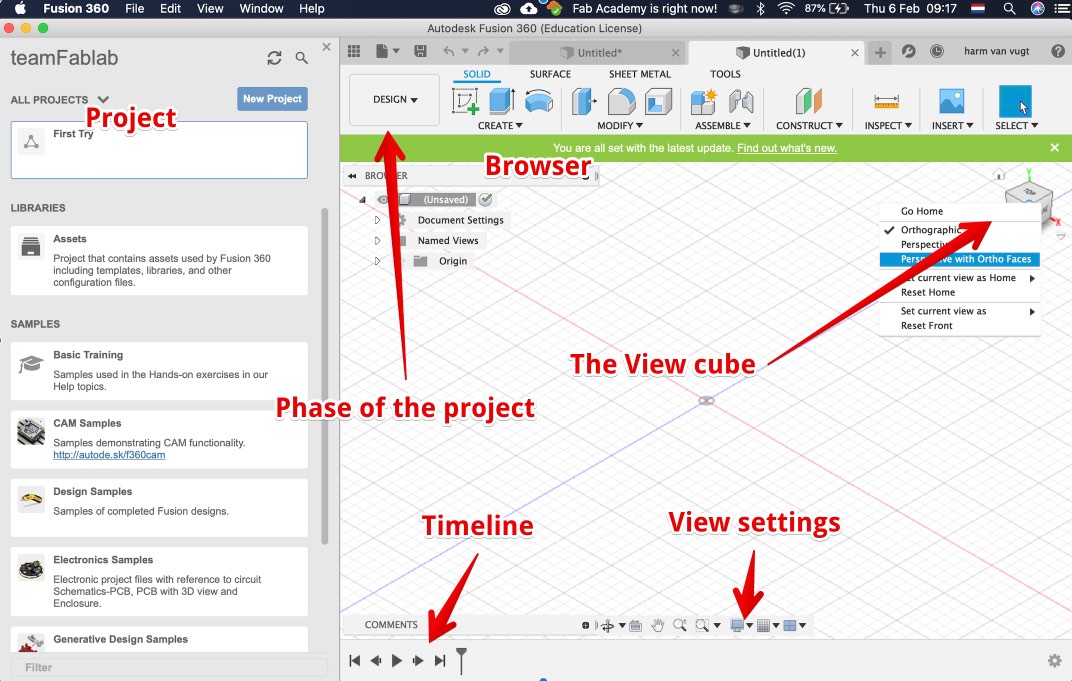Open the CREATE dropdown menu
Viewport: 1072px width, 681px height.
point(500,126)
